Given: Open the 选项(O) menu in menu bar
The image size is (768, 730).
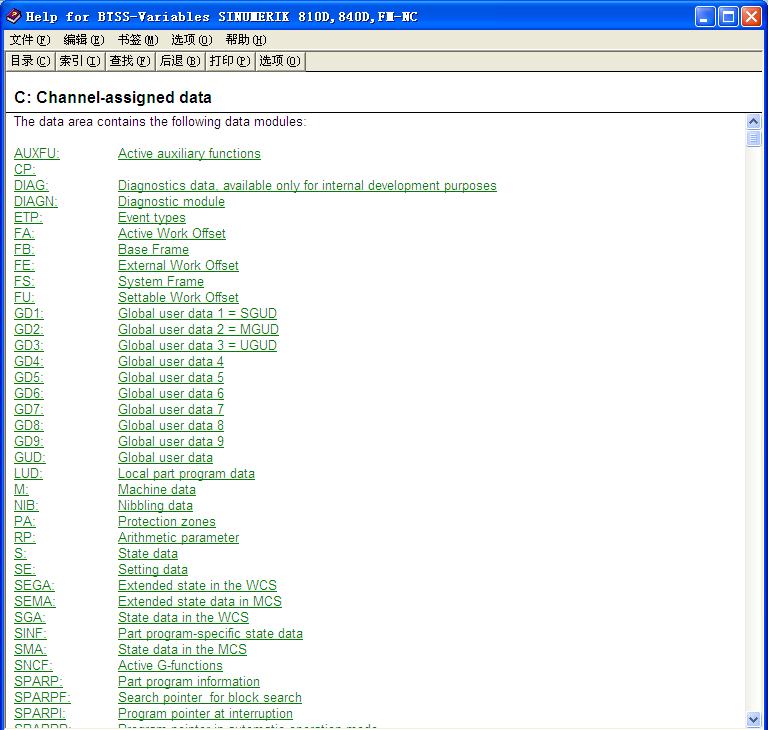Looking at the screenshot, I should 192,40.
